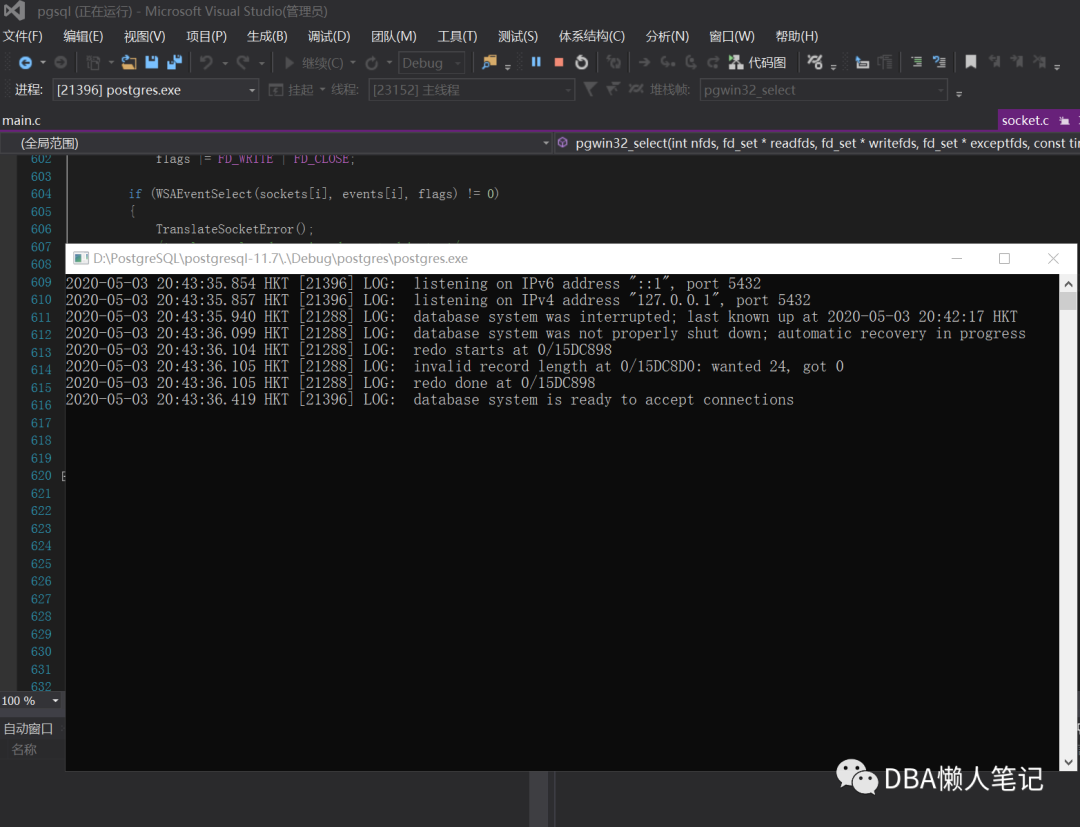Click the Redo arrow icon

(242, 63)
